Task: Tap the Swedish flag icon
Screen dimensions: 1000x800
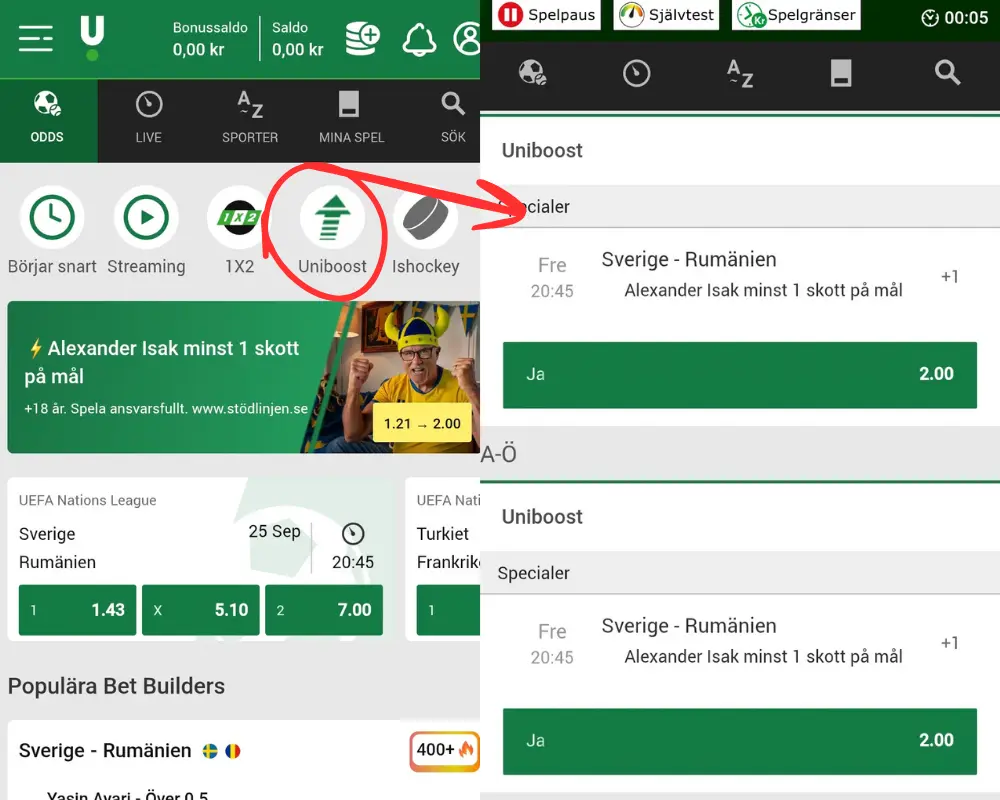Action: tap(210, 751)
